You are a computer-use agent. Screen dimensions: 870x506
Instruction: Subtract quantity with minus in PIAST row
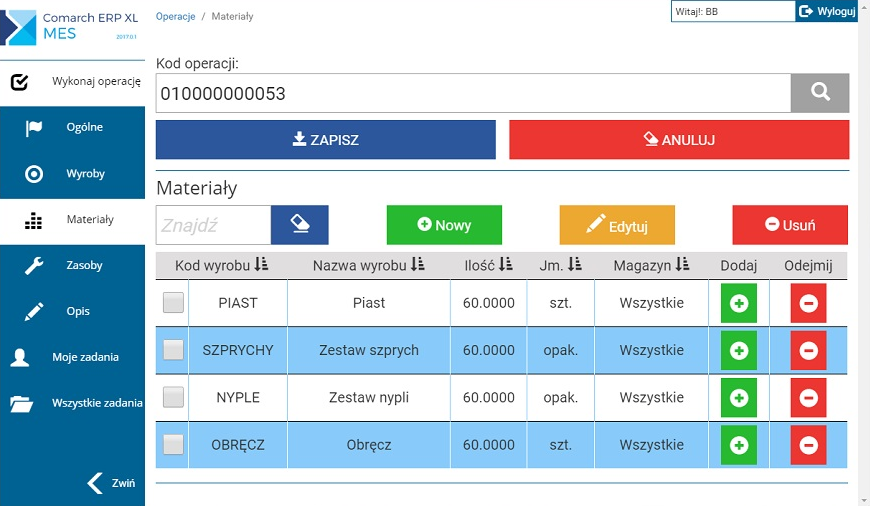tap(808, 303)
